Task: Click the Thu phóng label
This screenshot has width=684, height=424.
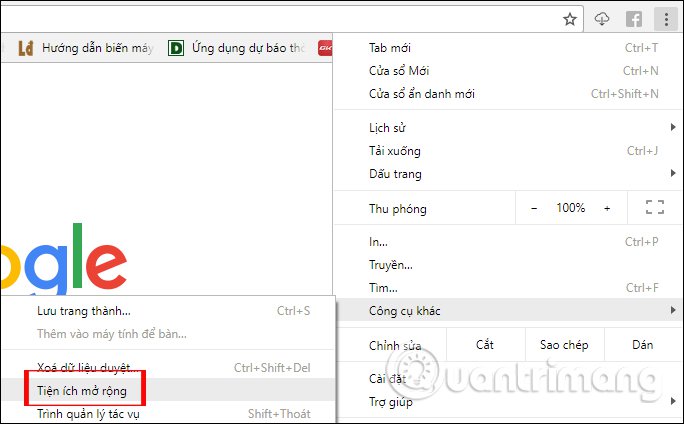Action: pyautogui.click(x=398, y=209)
